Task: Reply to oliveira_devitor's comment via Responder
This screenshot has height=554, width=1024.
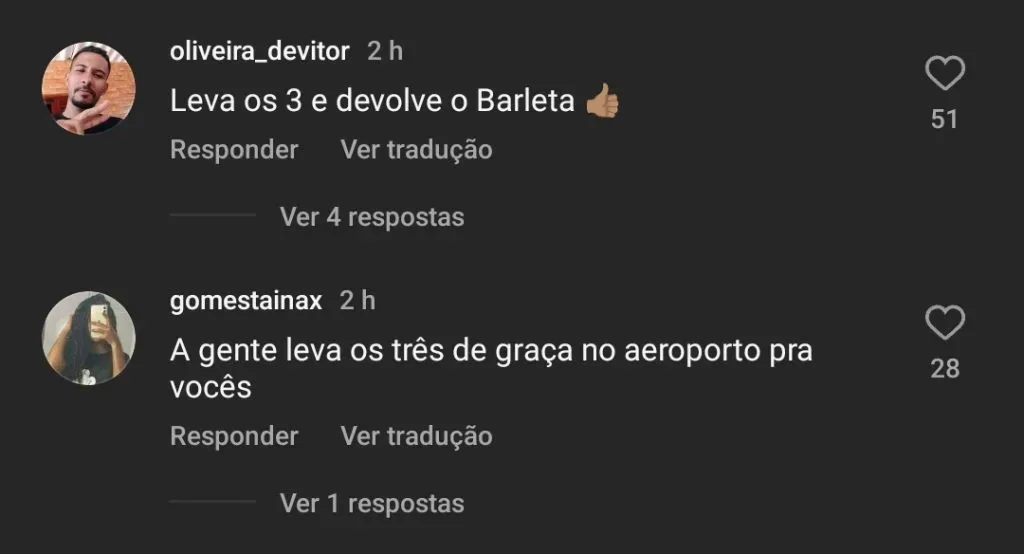Action: (234, 150)
